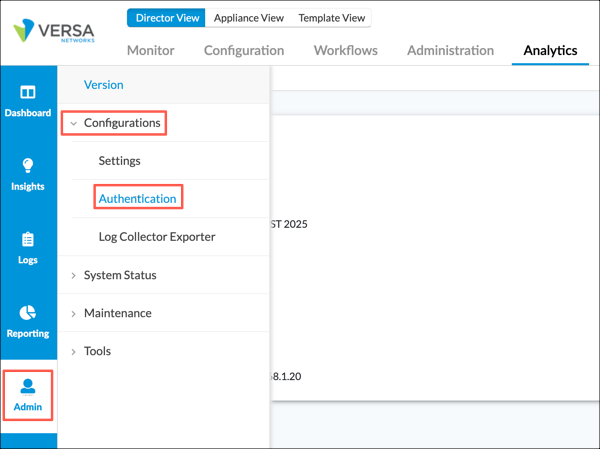Switch to Appliance View
Image resolution: width=600 pixels, height=449 pixels.
pos(247,18)
